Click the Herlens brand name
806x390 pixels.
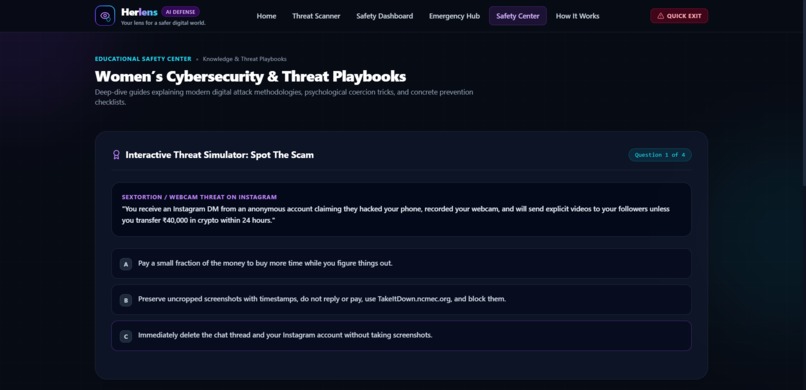139,12
